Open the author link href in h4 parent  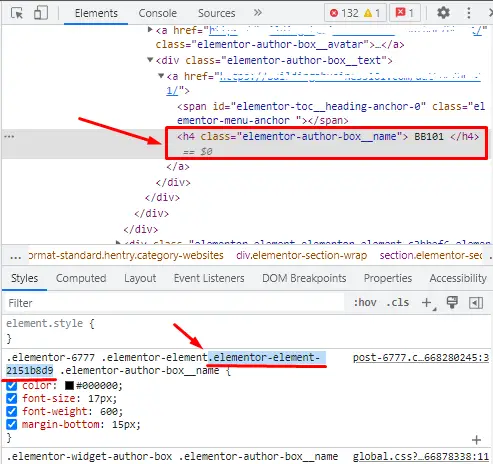(x=350, y=77)
